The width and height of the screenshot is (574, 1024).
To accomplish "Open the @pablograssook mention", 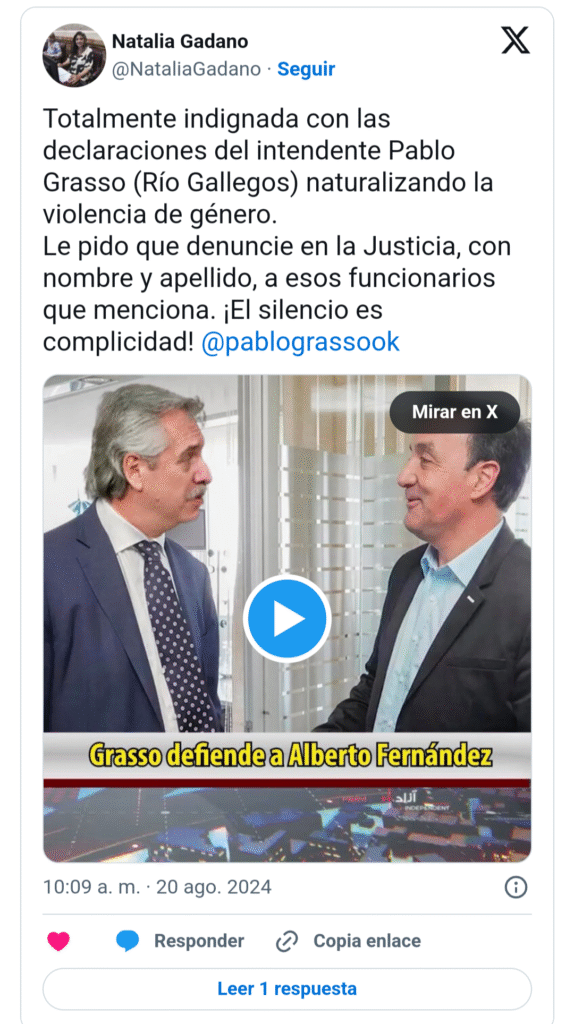I will tap(300, 342).
